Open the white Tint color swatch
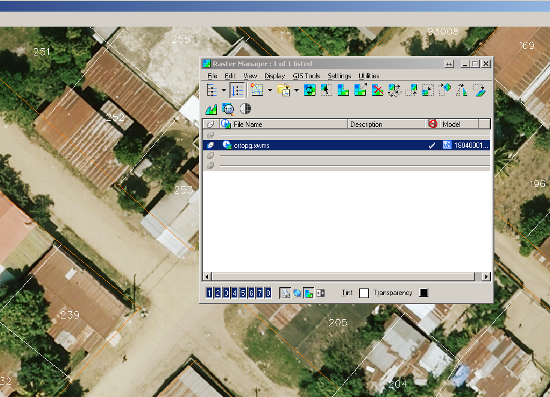 (364, 293)
